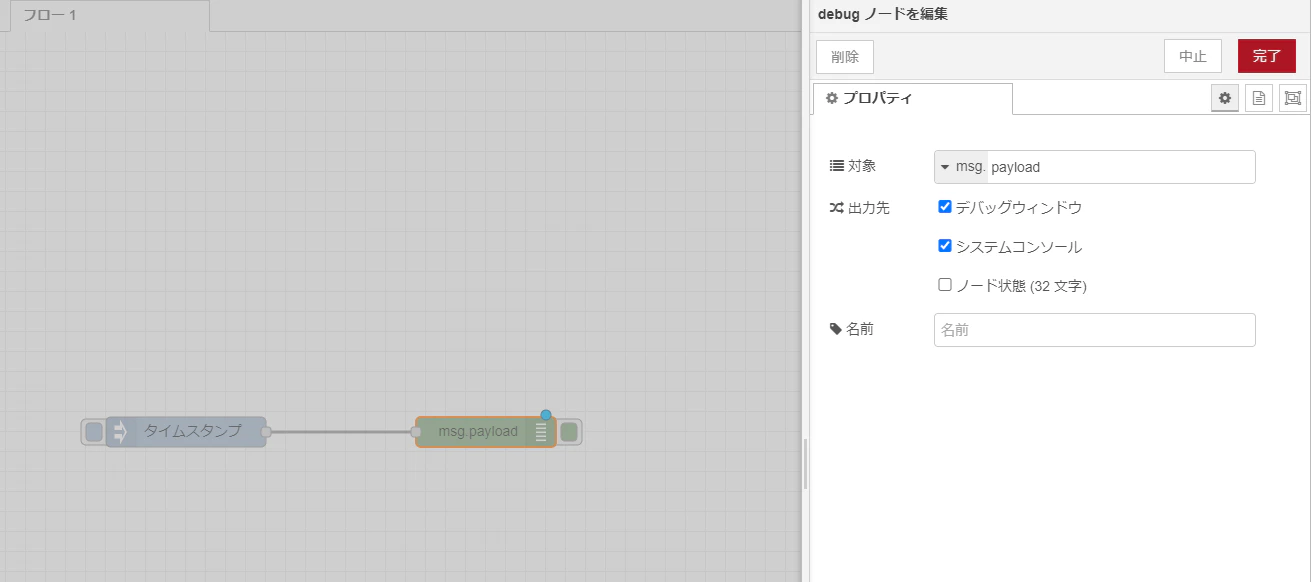Open the node properties gear icon
Viewport: 1311px width, 582px height.
(1225, 98)
